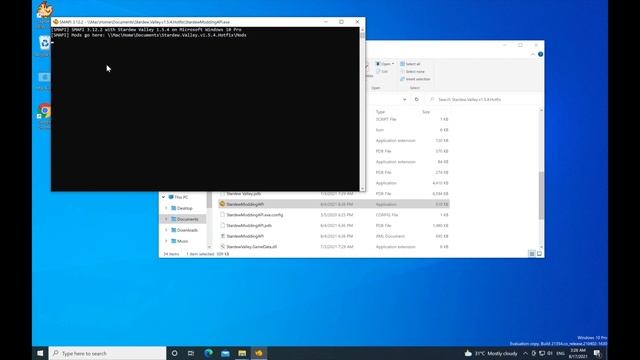The height and width of the screenshot is (360, 640).
Task: Click the Windows Start button
Action: coord(40,353)
